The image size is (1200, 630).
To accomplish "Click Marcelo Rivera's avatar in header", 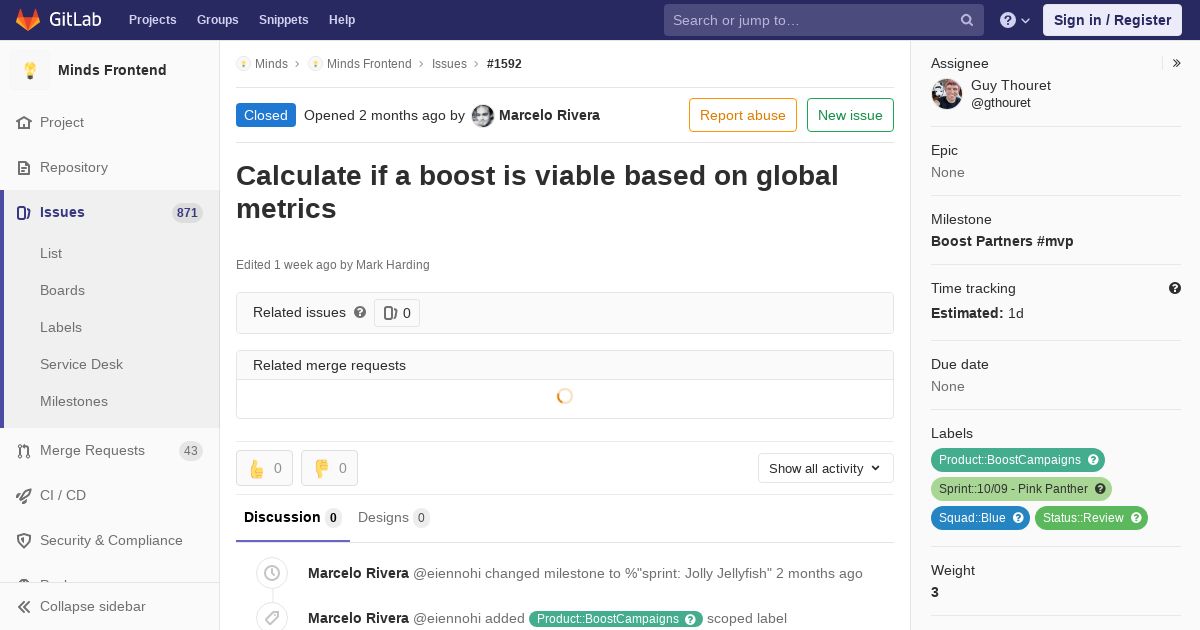I will coord(483,115).
